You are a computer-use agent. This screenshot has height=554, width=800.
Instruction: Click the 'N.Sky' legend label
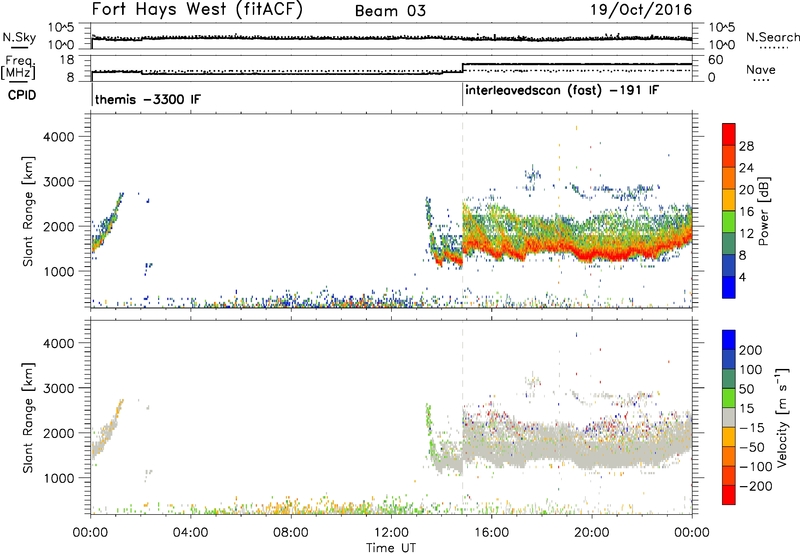19,37
